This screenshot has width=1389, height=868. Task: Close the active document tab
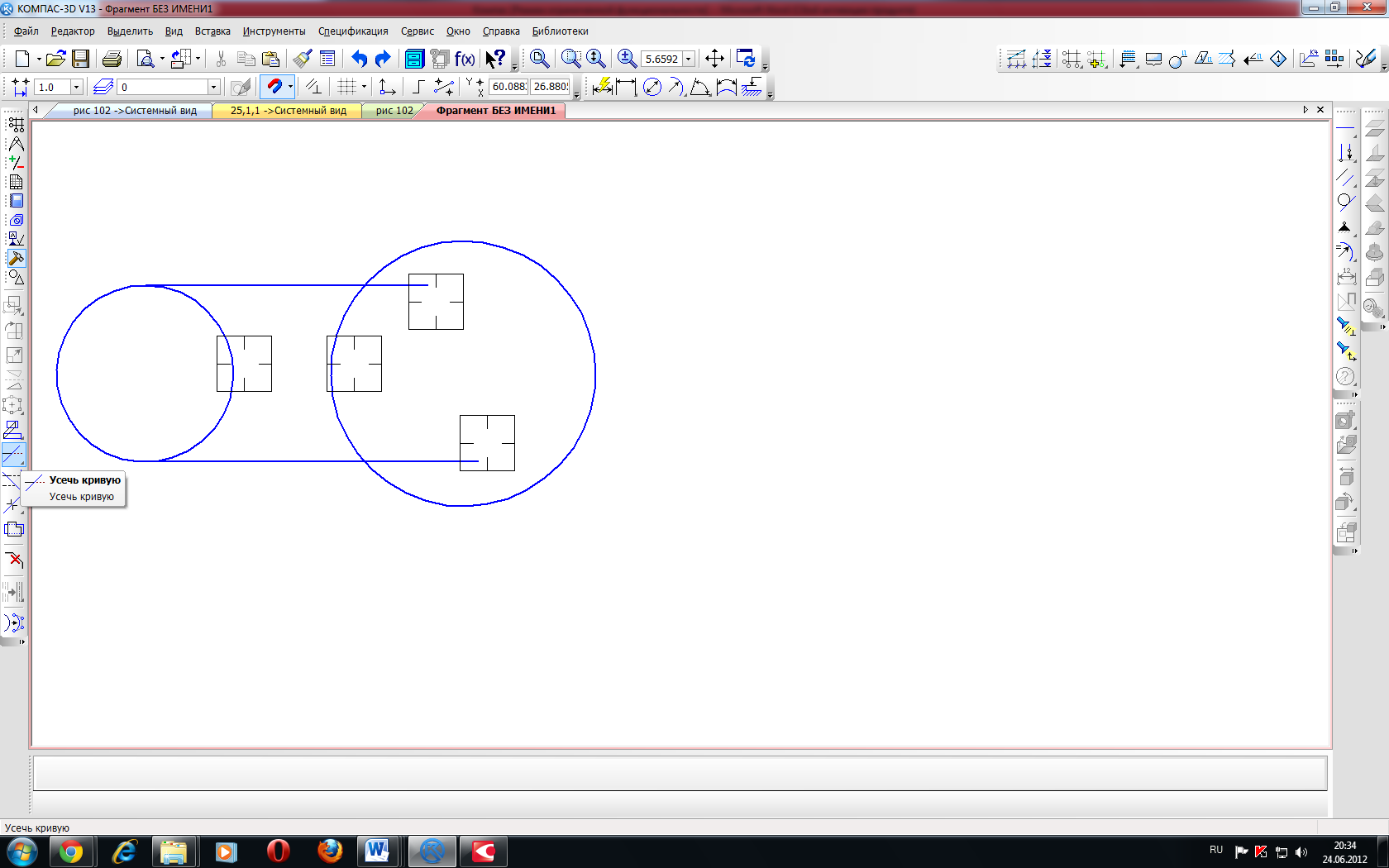coord(1320,109)
